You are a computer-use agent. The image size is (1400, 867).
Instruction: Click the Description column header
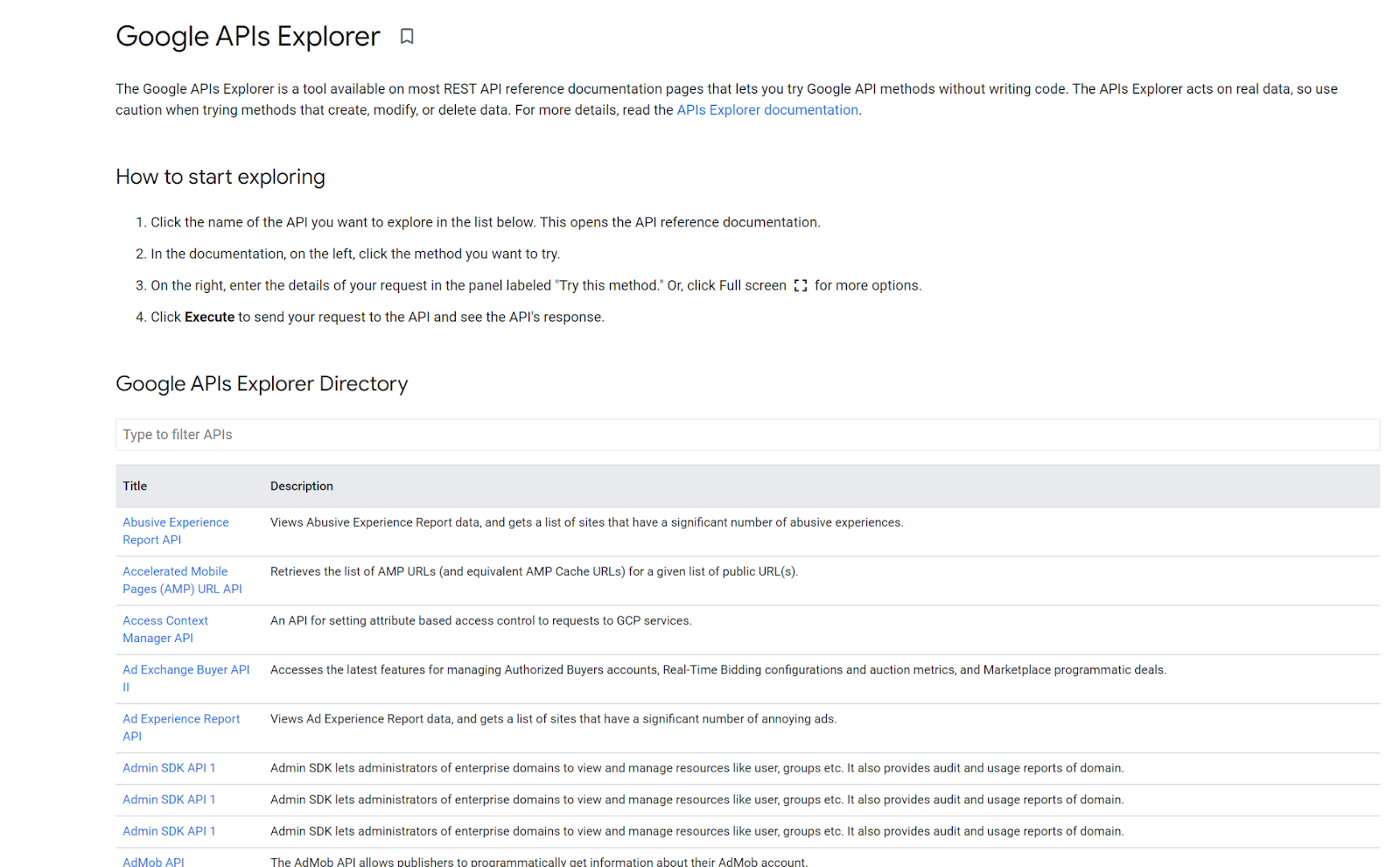coord(302,486)
